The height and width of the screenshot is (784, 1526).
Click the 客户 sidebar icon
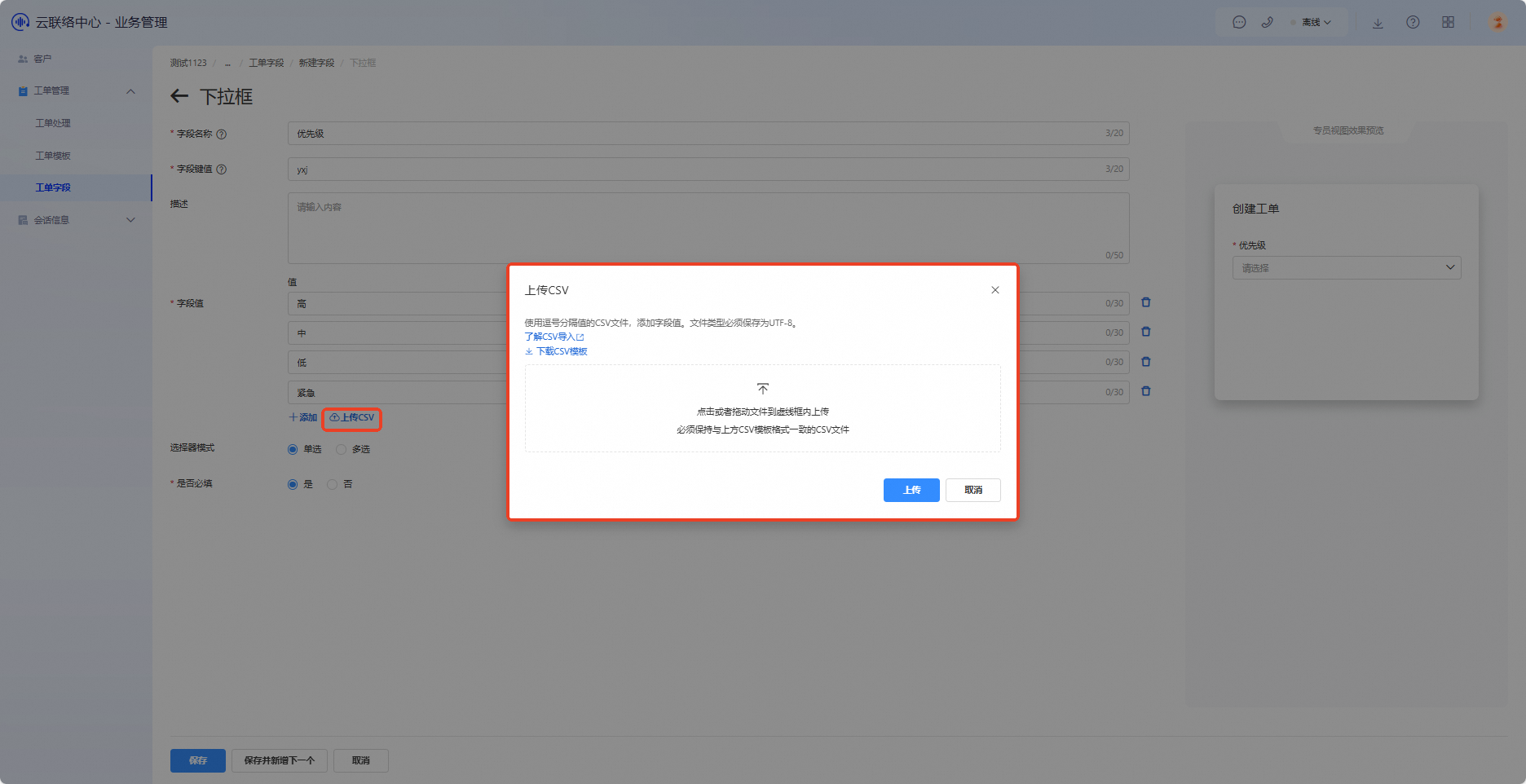pos(23,59)
